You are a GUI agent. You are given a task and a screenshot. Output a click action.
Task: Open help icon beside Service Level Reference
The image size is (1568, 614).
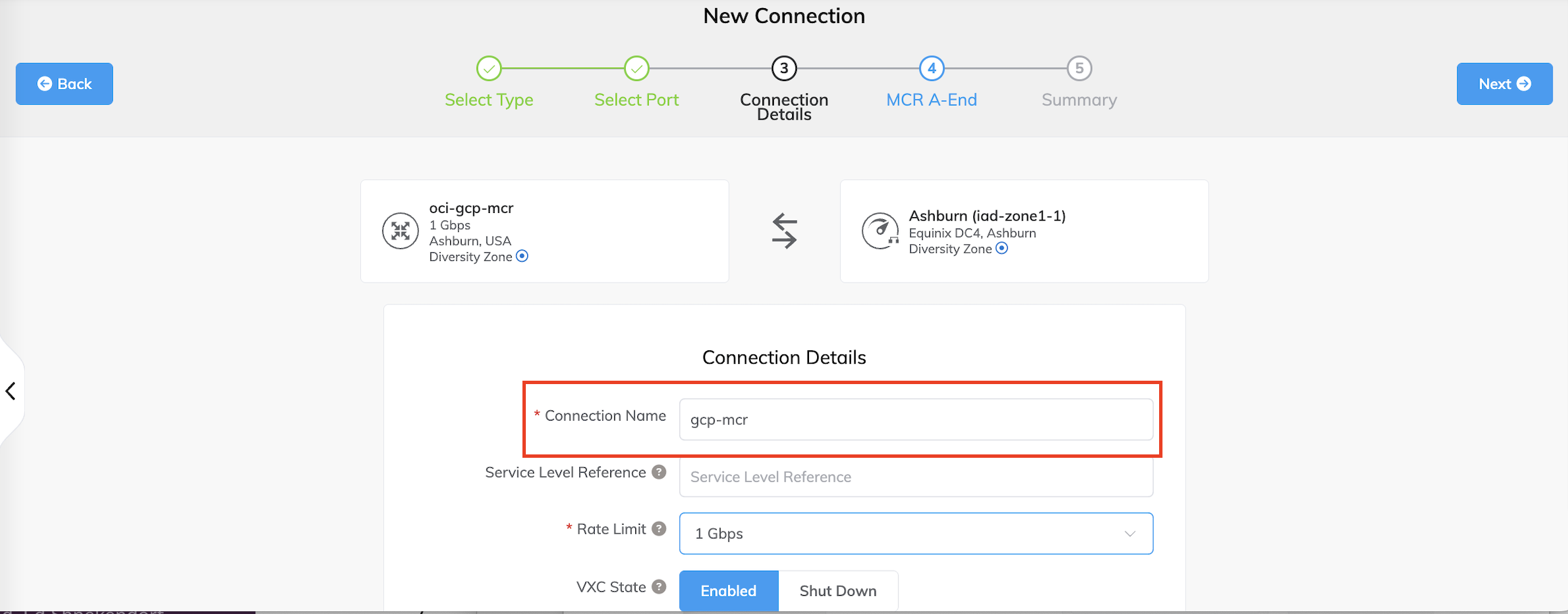pos(659,472)
